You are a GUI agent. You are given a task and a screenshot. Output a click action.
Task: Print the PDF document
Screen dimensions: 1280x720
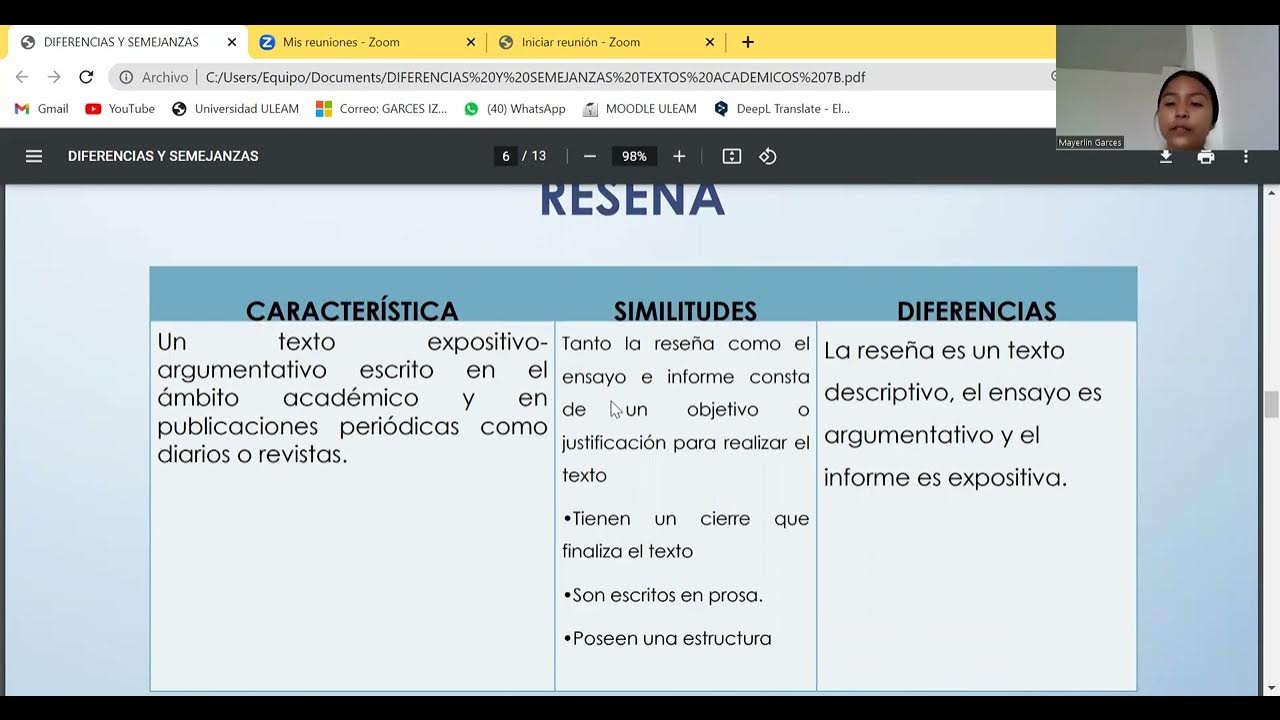click(x=1206, y=156)
